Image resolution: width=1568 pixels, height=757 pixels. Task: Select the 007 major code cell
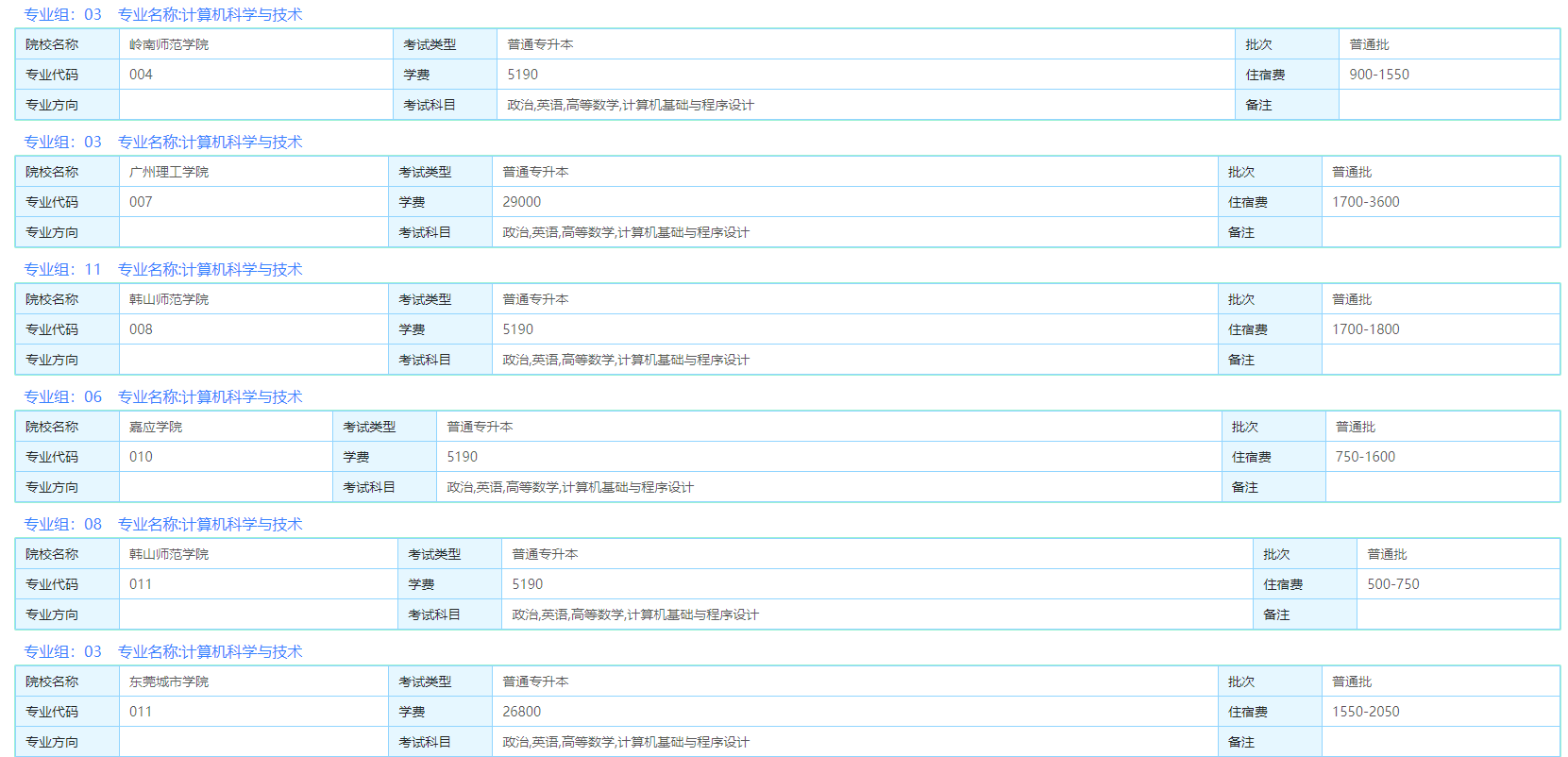254,202
